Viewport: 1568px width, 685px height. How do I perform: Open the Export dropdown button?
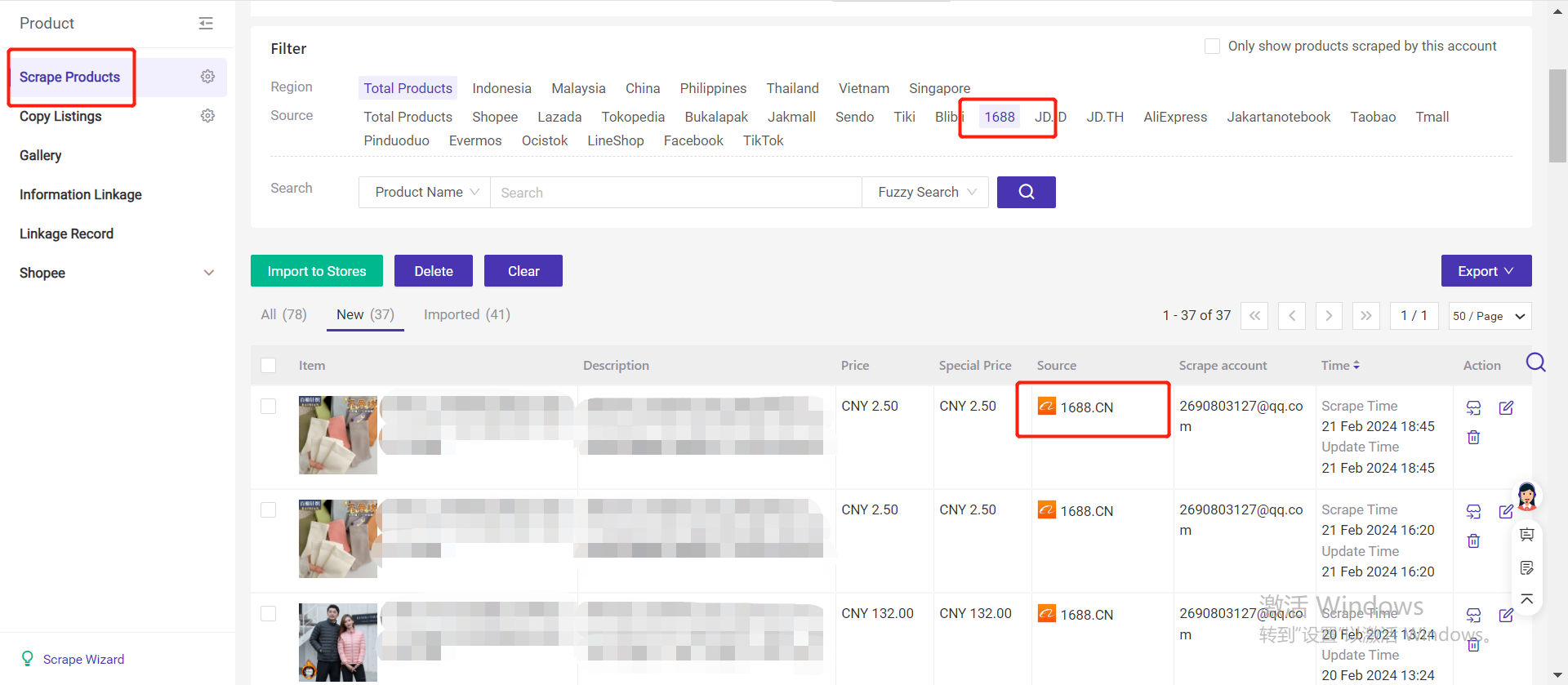(x=1486, y=271)
